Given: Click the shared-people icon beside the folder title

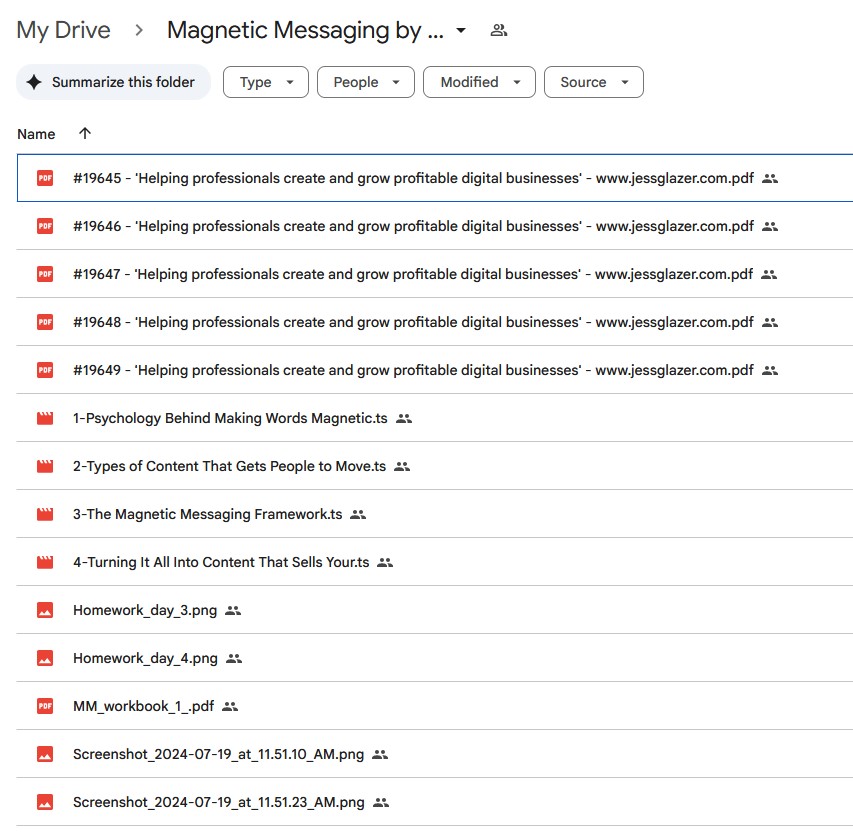Looking at the screenshot, I should (x=498, y=30).
